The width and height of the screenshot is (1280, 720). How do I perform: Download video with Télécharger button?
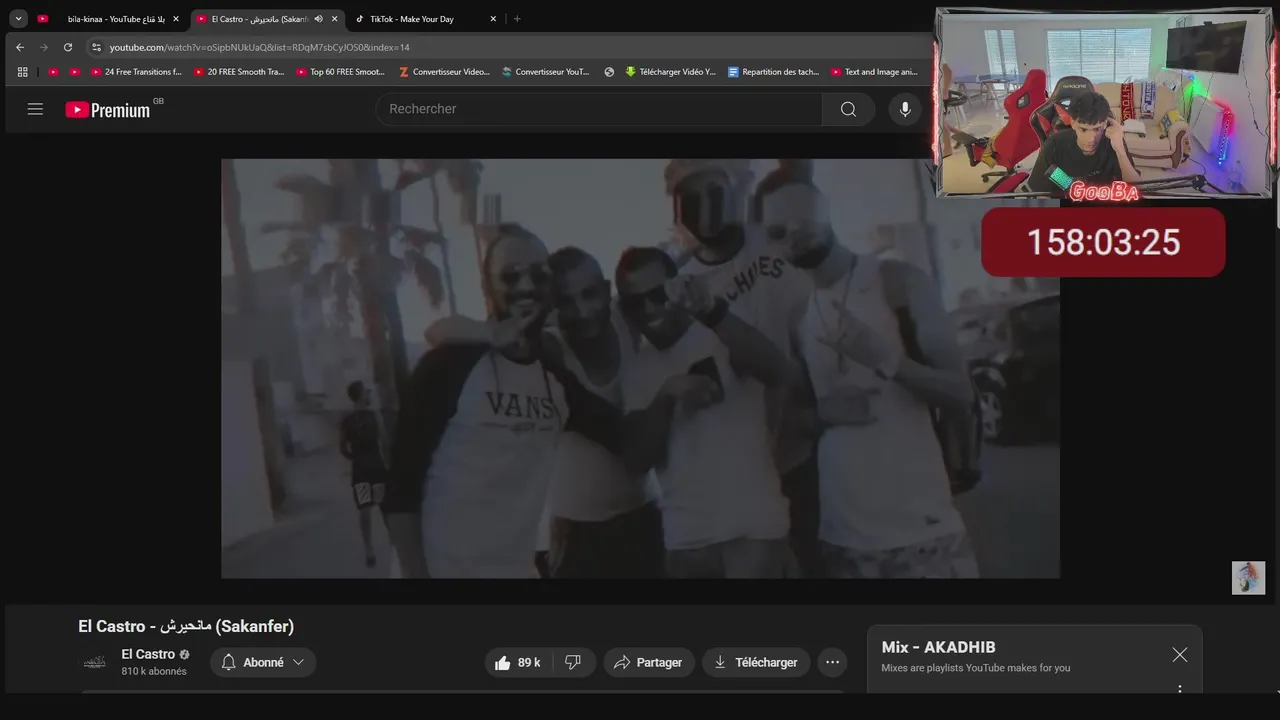[756, 662]
